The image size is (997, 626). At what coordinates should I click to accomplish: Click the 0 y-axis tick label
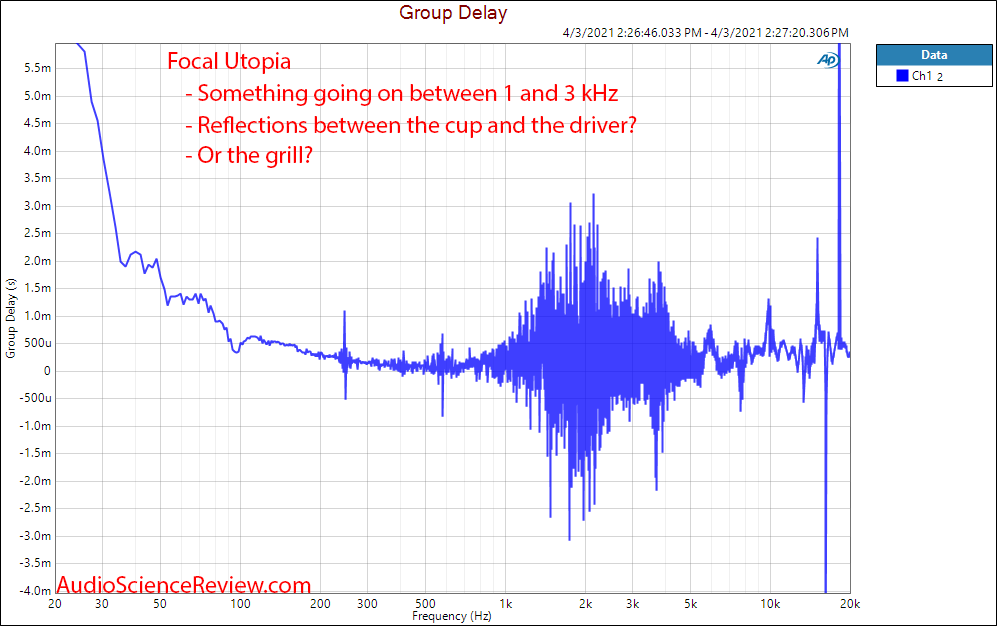point(47,371)
